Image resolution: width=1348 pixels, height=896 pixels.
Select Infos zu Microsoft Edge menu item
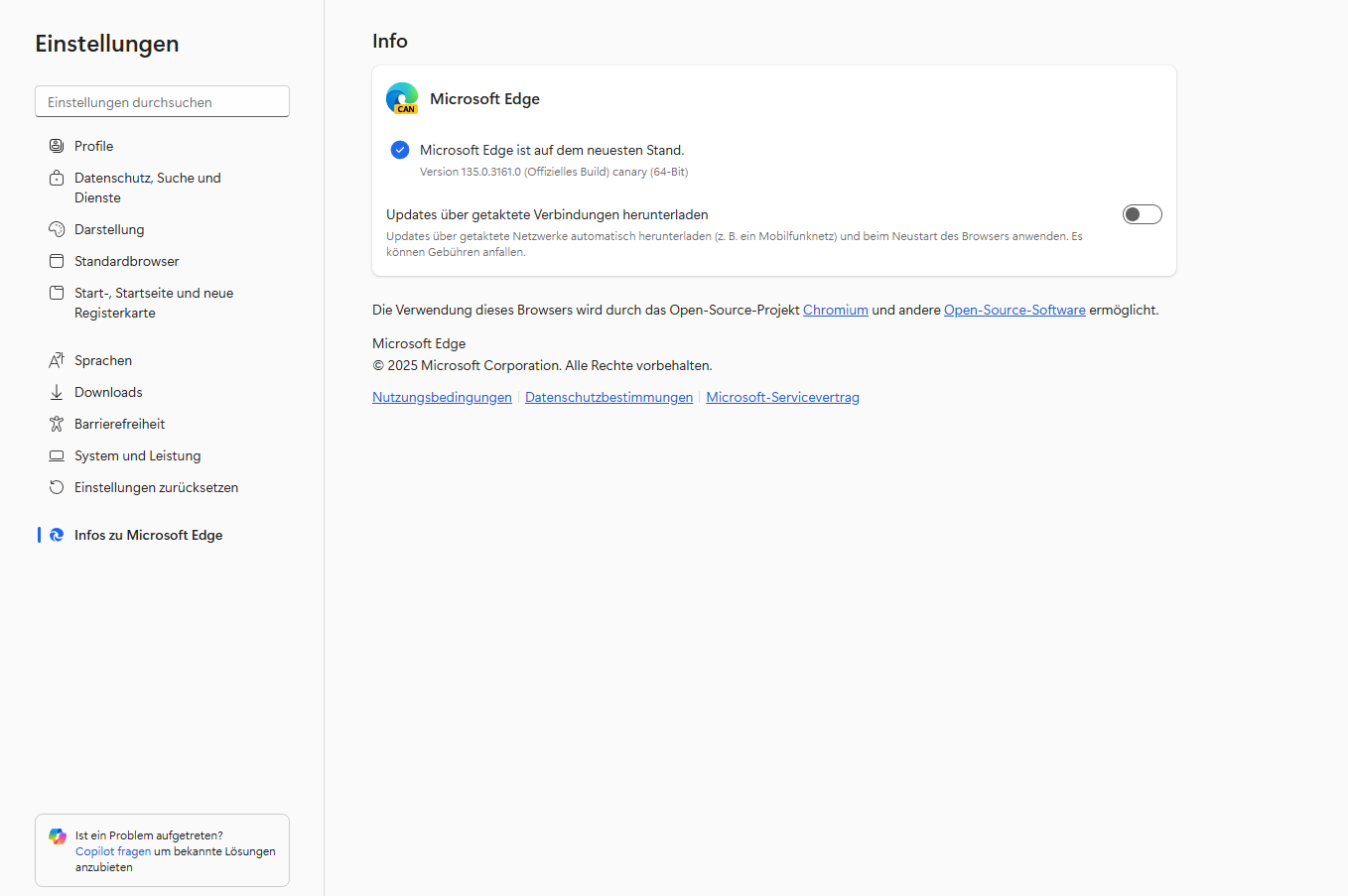click(148, 535)
